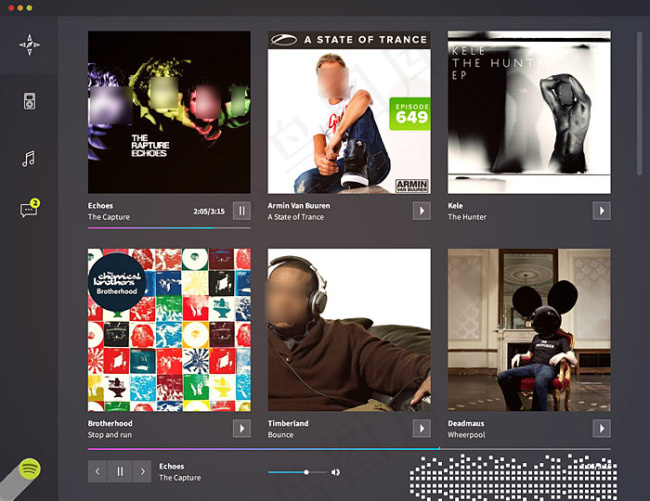Click 'The Capture' in bottom player bar
Screen dimensions: 650x501
coord(180,477)
